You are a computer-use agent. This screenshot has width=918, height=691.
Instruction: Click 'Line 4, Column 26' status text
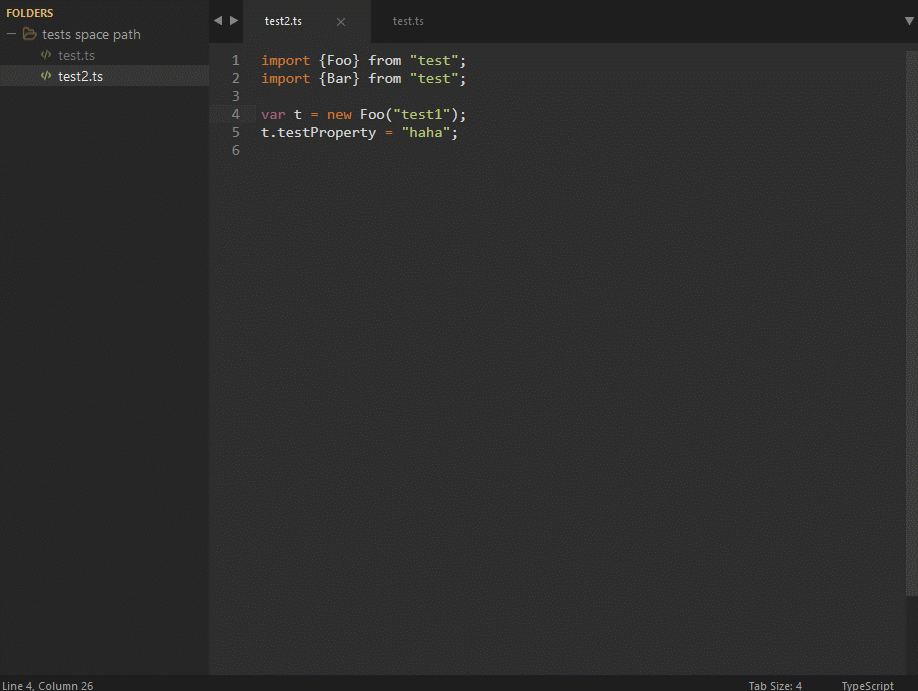[x=47, y=685]
